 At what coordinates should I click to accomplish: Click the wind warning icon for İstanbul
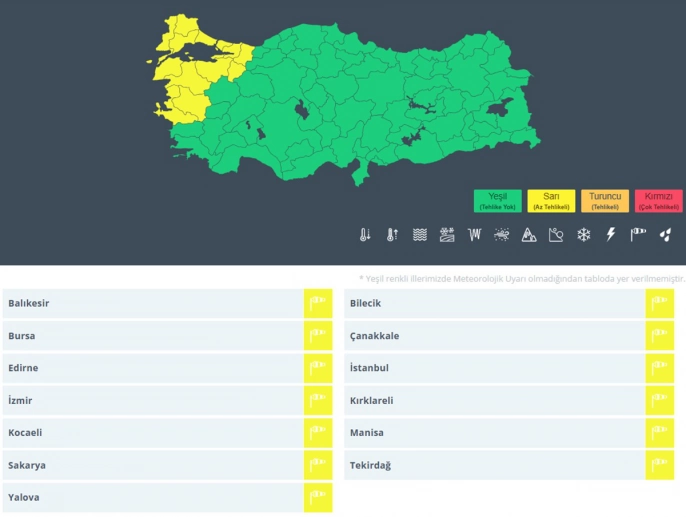pyautogui.click(x=659, y=368)
